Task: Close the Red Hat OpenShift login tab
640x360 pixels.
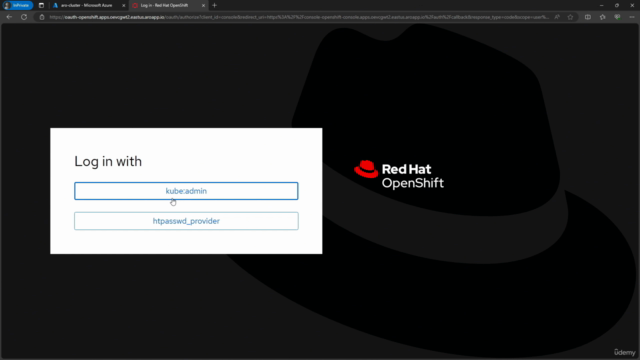Action: click(x=203, y=5)
